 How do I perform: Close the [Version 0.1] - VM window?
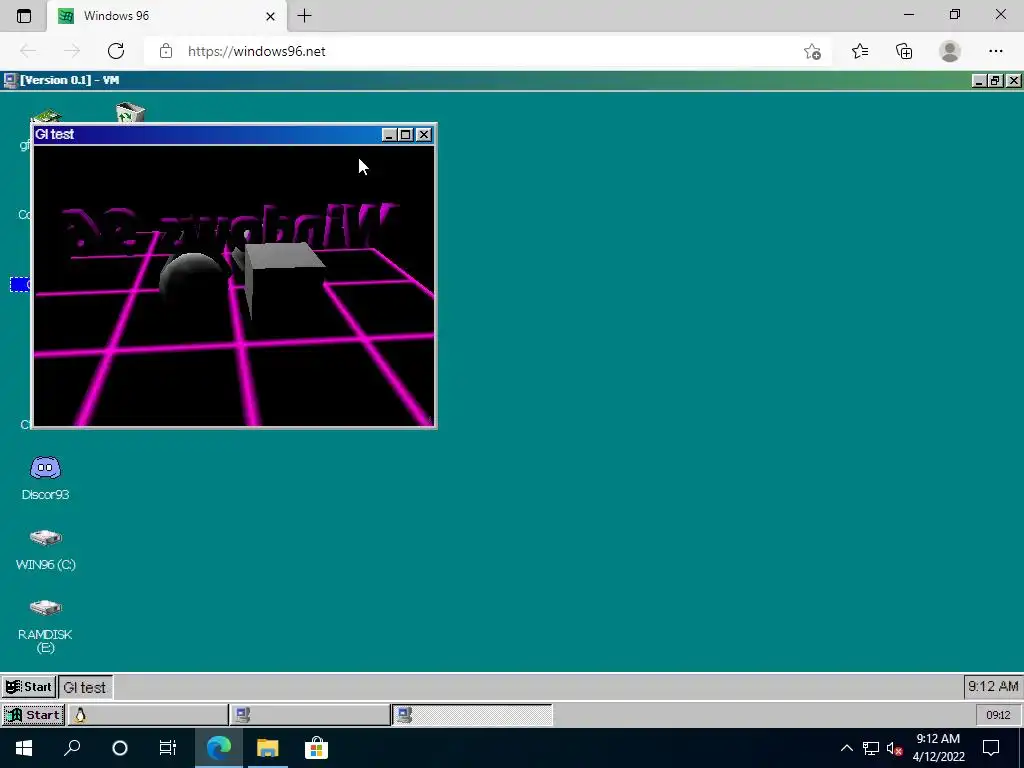click(x=1013, y=80)
